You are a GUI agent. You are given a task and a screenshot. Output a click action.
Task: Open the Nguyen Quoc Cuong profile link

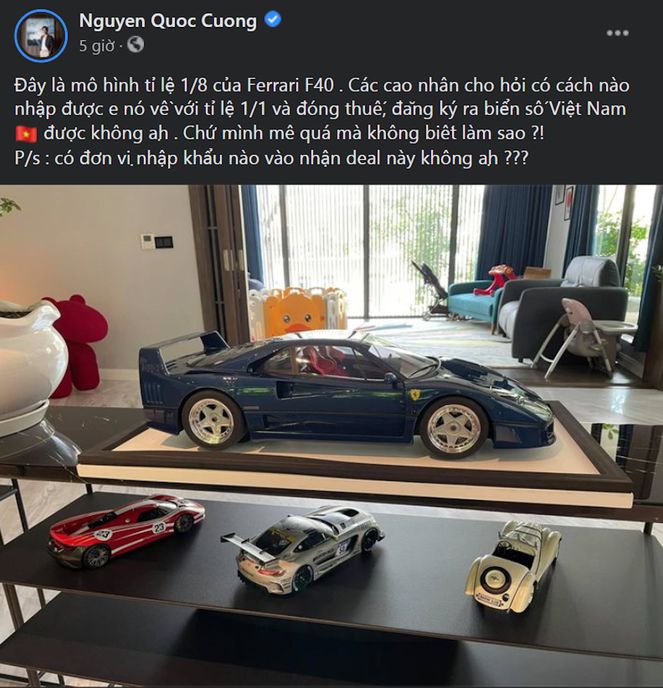click(168, 21)
